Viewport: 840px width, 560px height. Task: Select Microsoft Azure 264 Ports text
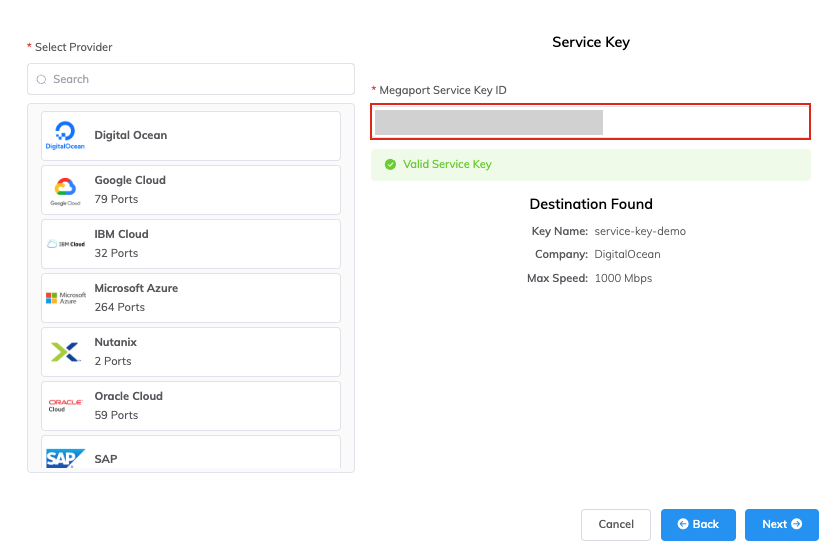(136, 297)
